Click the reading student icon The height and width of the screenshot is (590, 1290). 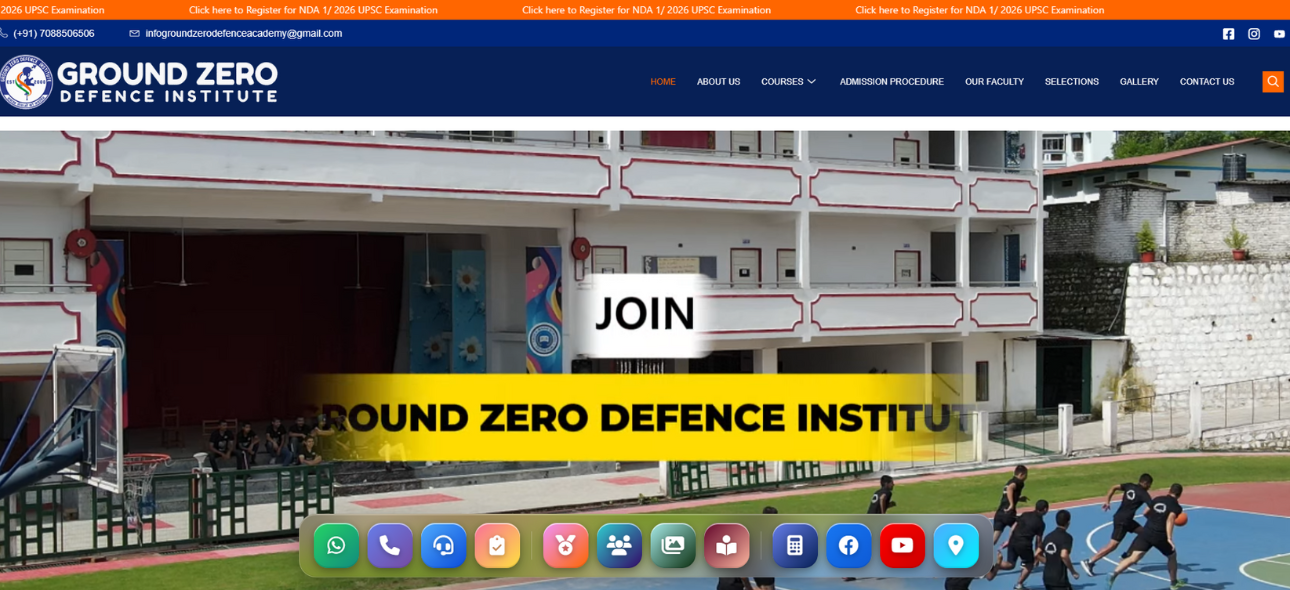(726, 546)
